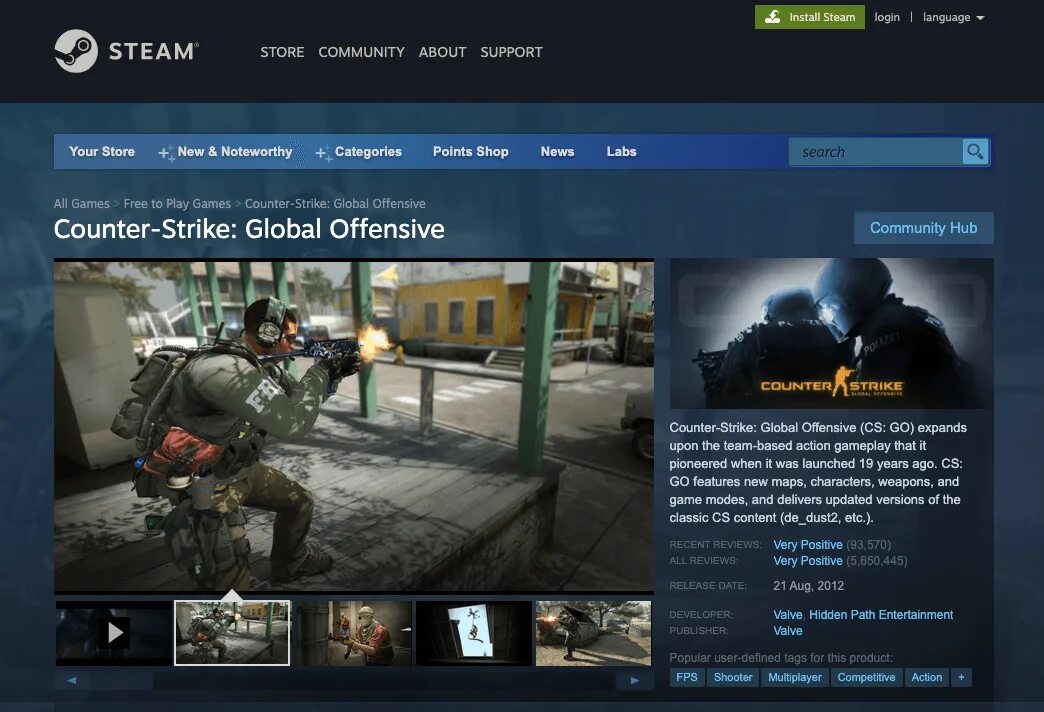Image resolution: width=1044 pixels, height=712 pixels.
Task: Click the Counter-Strike: Global Offensive breadcrumb
Action: click(x=335, y=204)
